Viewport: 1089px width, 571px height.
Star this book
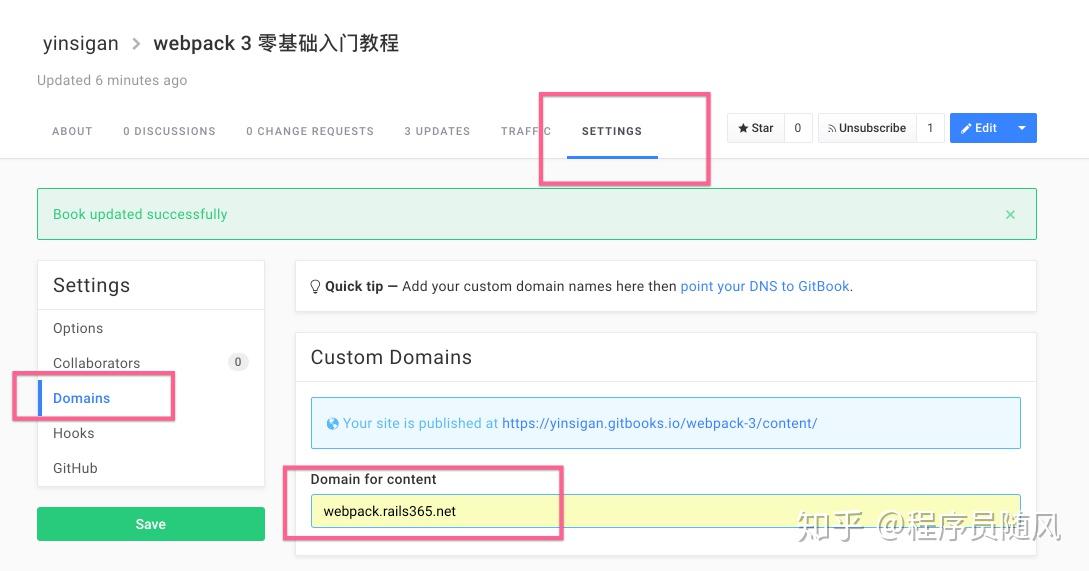(756, 128)
